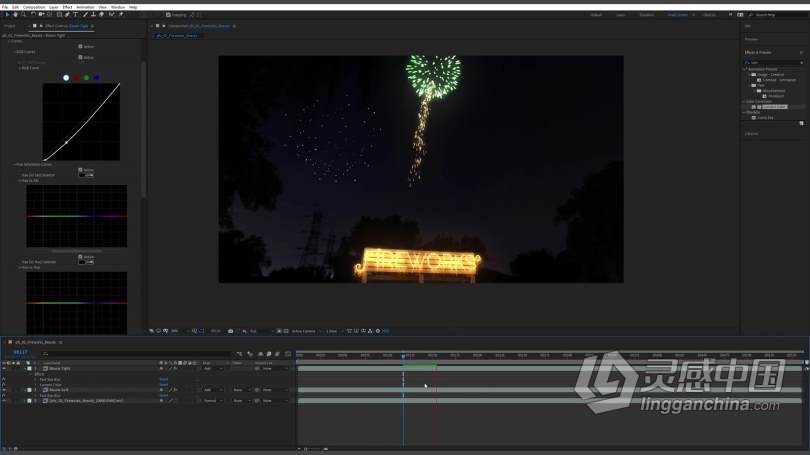Switch to Small Screen workspace
Screen dimensions: 810x455
click(x=677, y=15)
